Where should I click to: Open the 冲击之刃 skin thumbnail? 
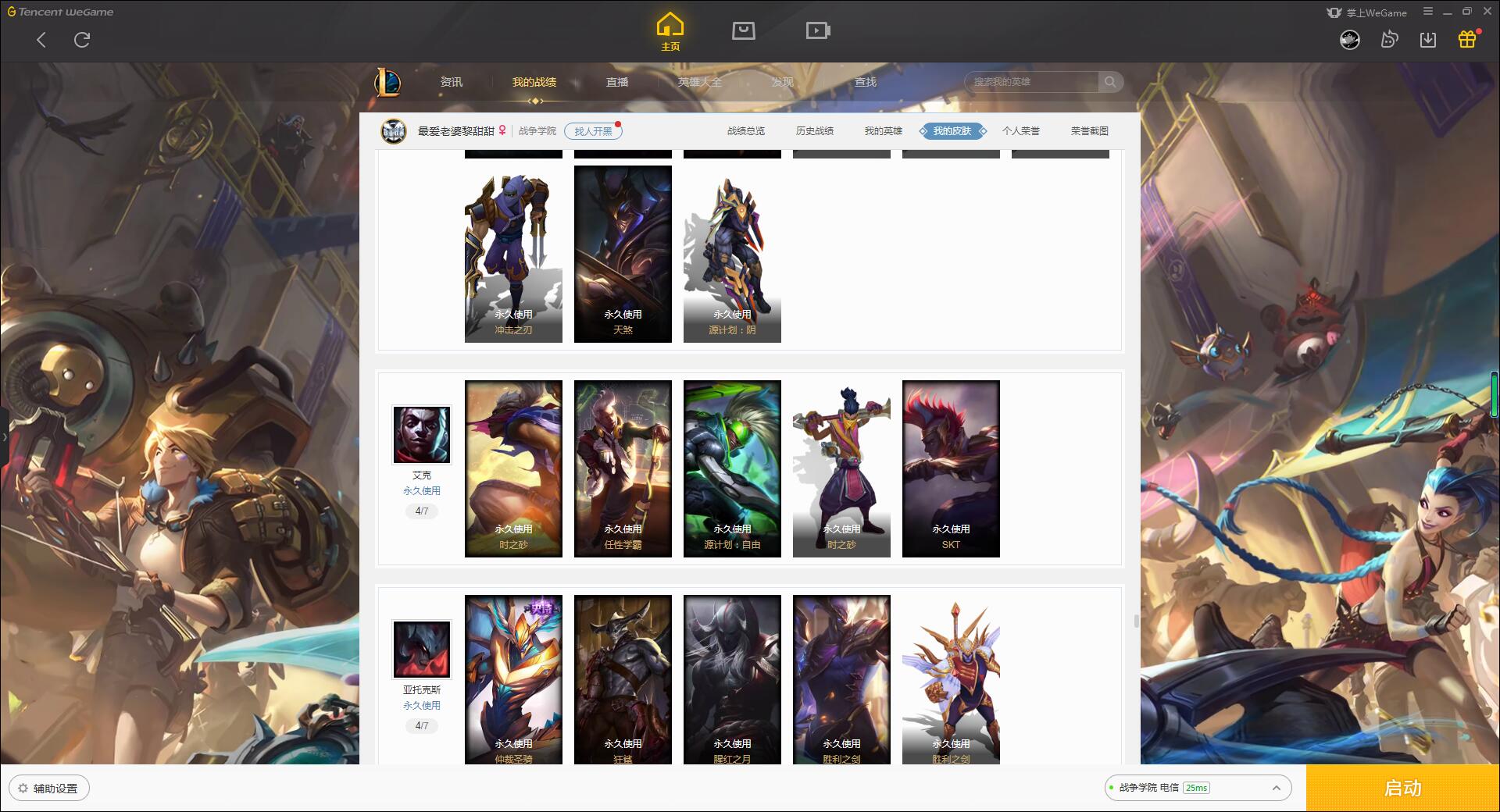(513, 254)
